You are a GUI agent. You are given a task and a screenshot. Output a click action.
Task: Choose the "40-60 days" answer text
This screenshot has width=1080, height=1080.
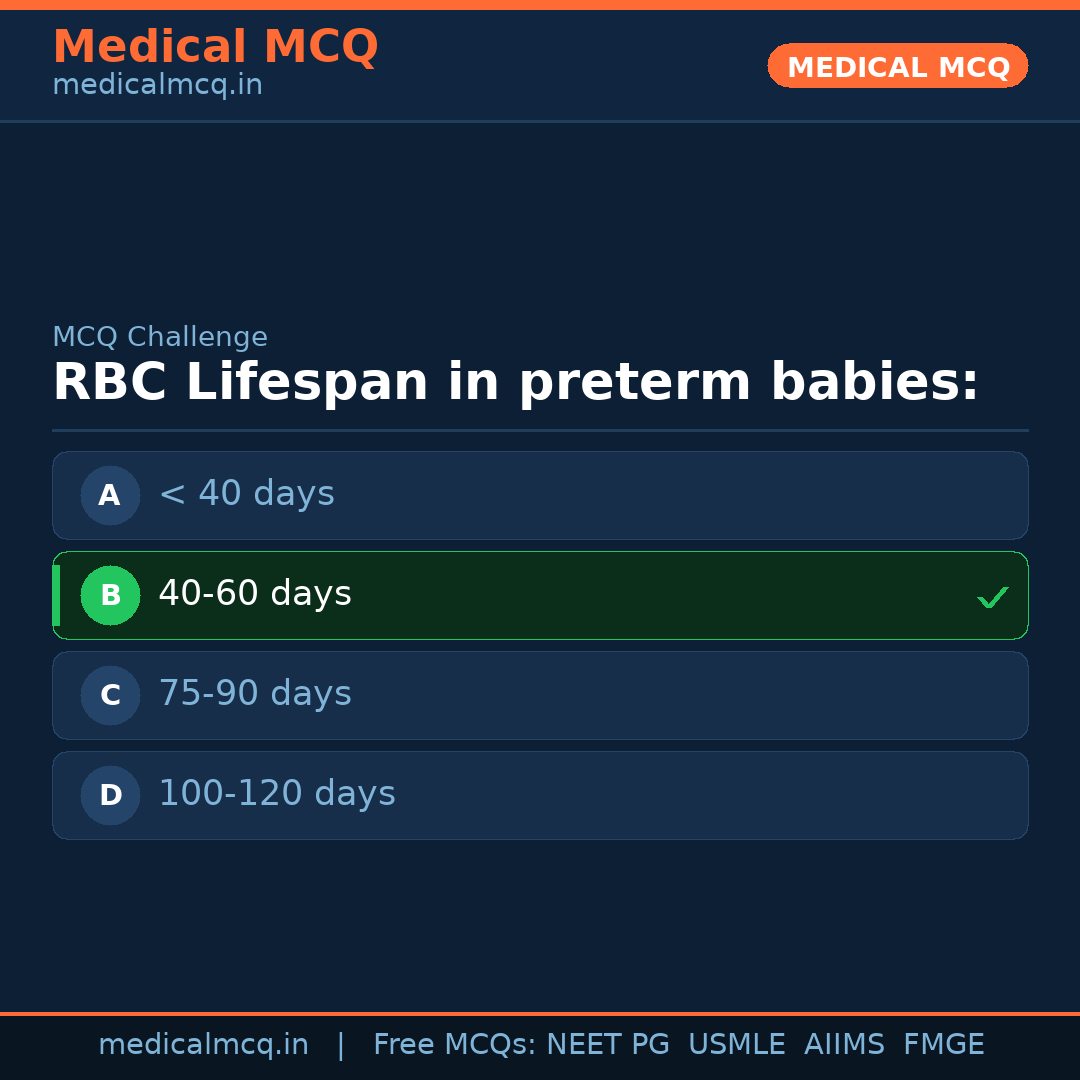pyautogui.click(x=255, y=594)
